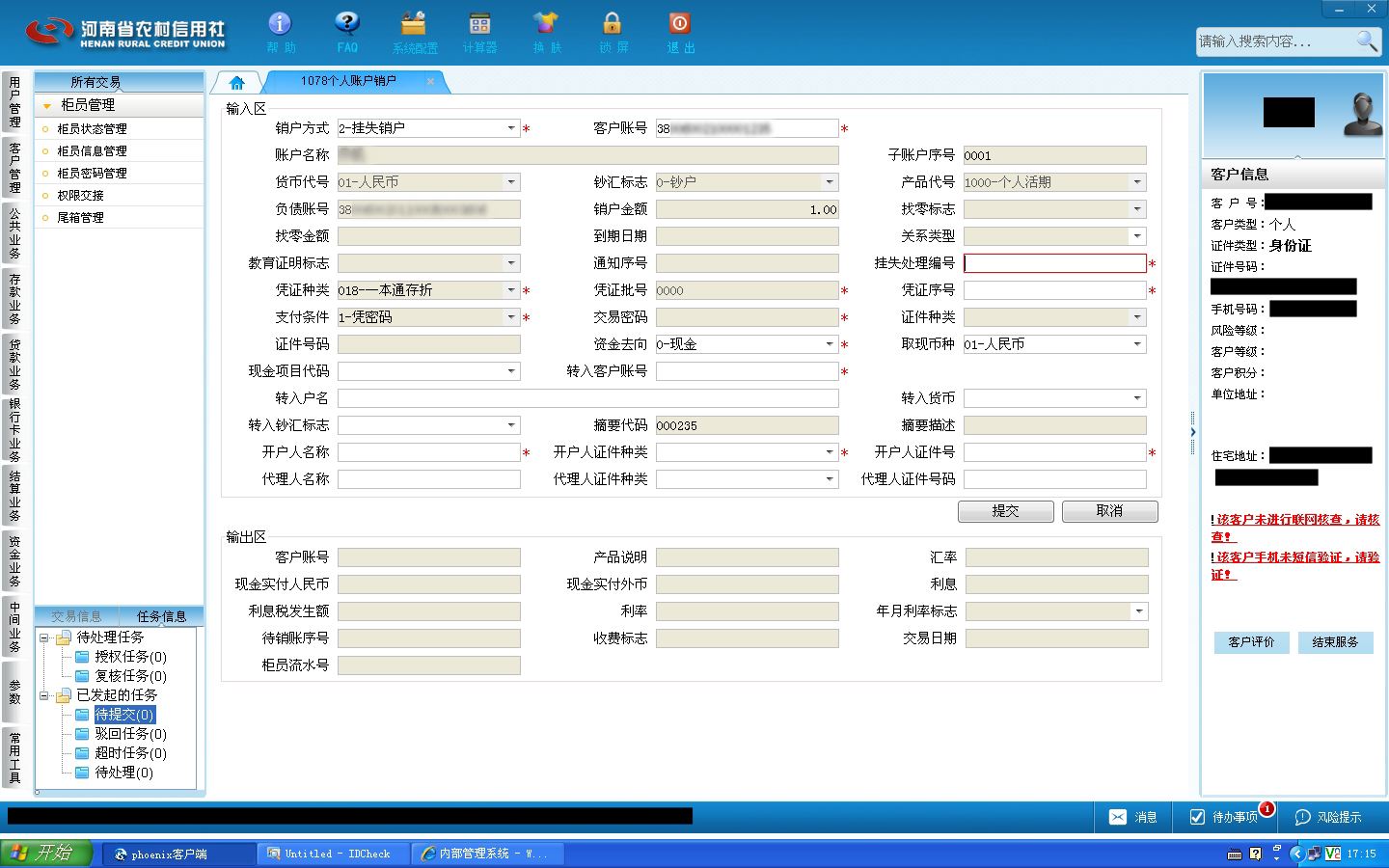Image resolution: width=1389 pixels, height=868 pixels.
Task: Open the 取现币种 dropdown
Action: pos(1137,344)
